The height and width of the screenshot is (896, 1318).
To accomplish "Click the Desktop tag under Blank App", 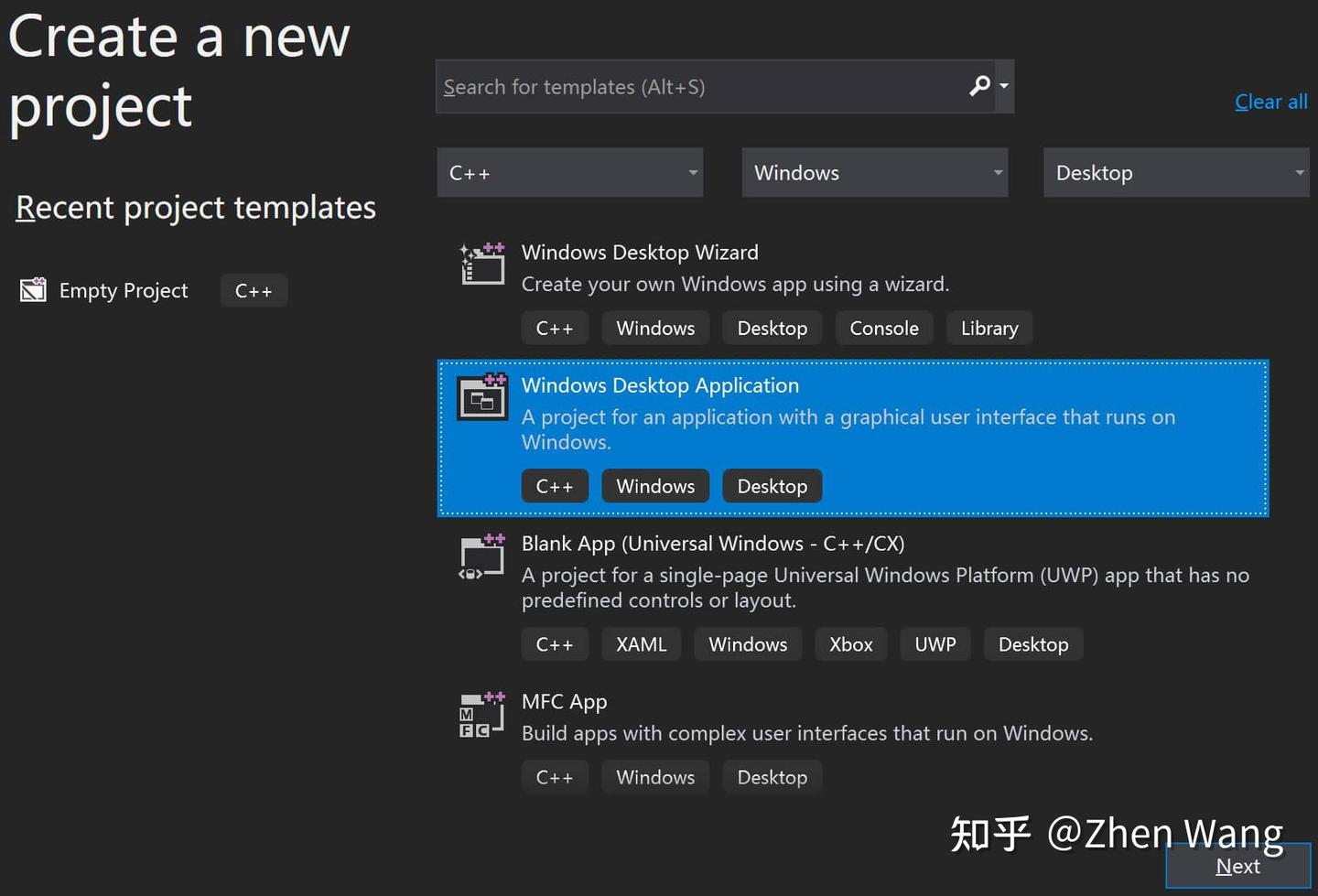I will (x=1033, y=644).
